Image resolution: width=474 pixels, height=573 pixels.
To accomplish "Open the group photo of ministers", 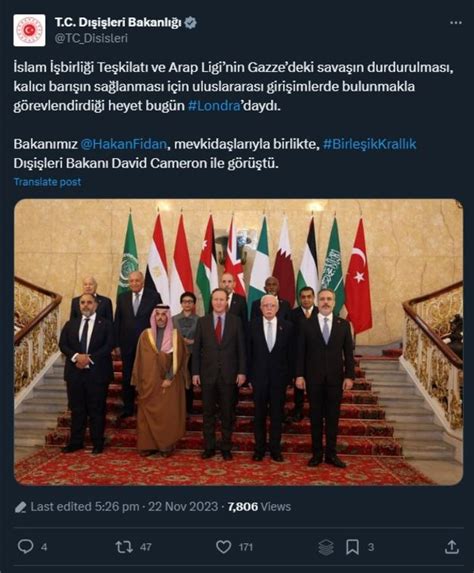I will click(238, 342).
